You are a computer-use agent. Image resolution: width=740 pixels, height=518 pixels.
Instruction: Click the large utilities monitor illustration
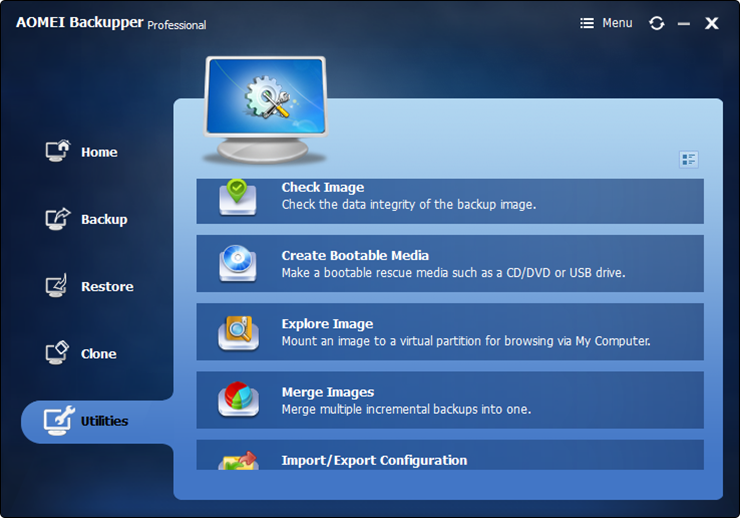click(266, 109)
